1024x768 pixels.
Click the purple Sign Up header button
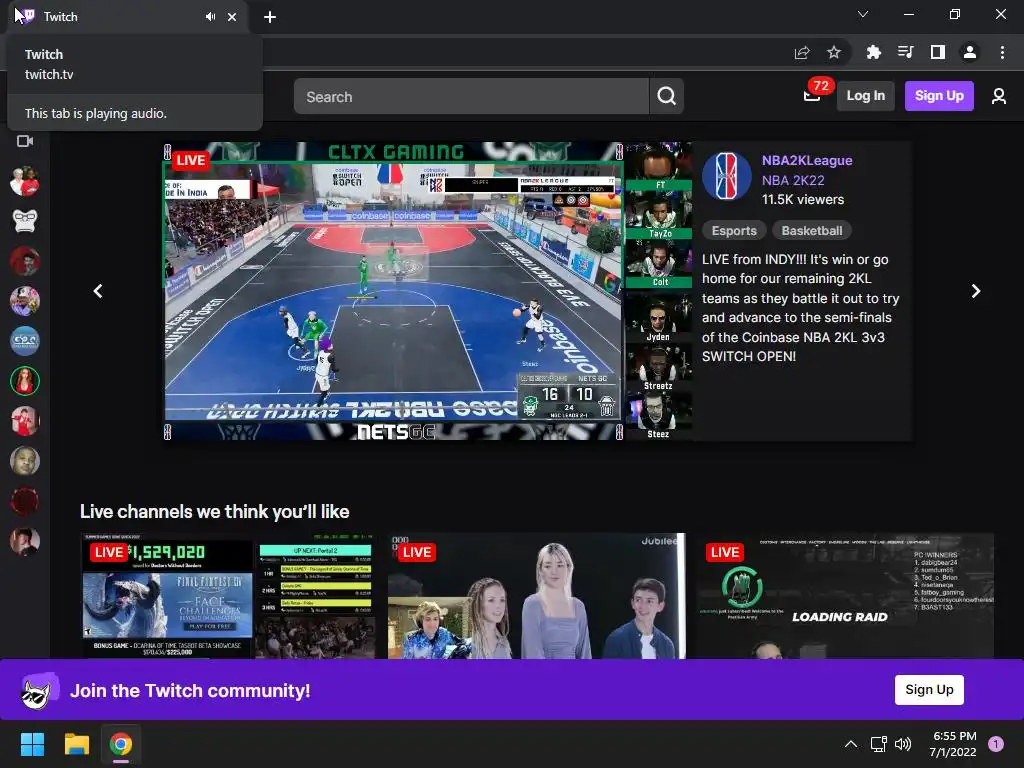pyautogui.click(x=939, y=96)
